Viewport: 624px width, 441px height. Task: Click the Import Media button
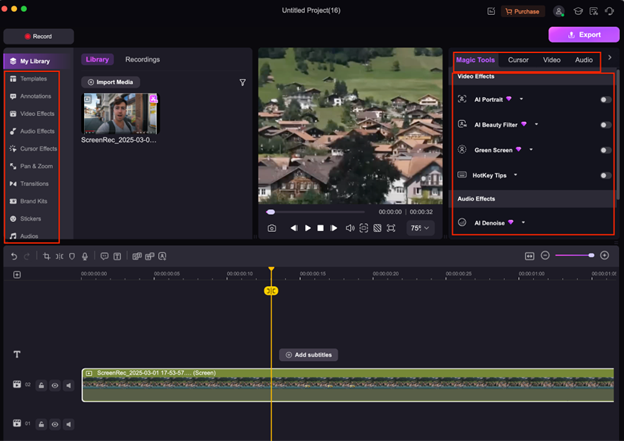click(x=111, y=82)
